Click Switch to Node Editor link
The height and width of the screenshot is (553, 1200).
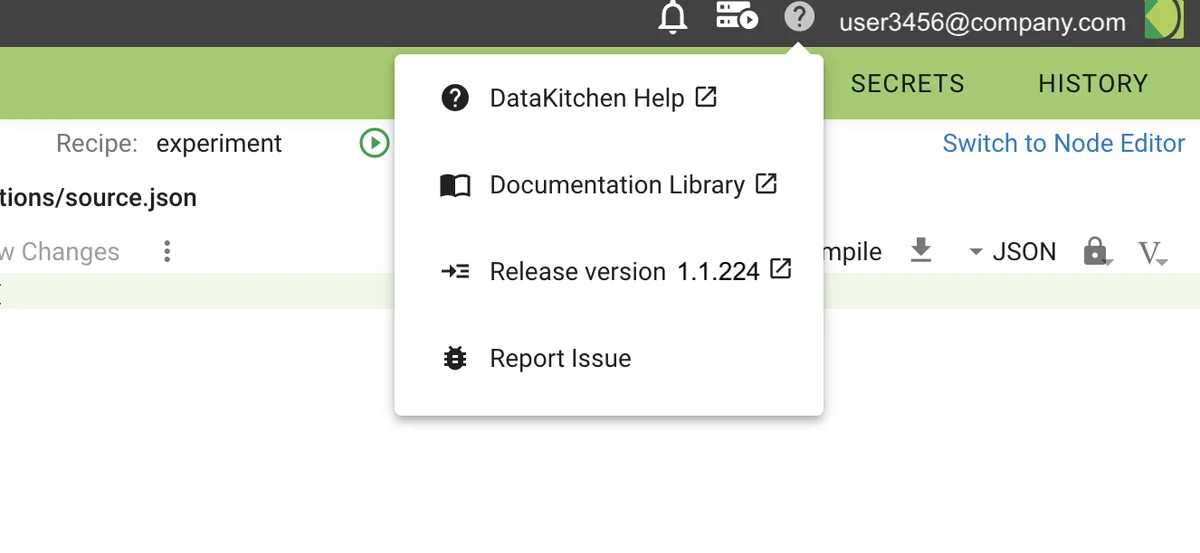[x=1063, y=143]
